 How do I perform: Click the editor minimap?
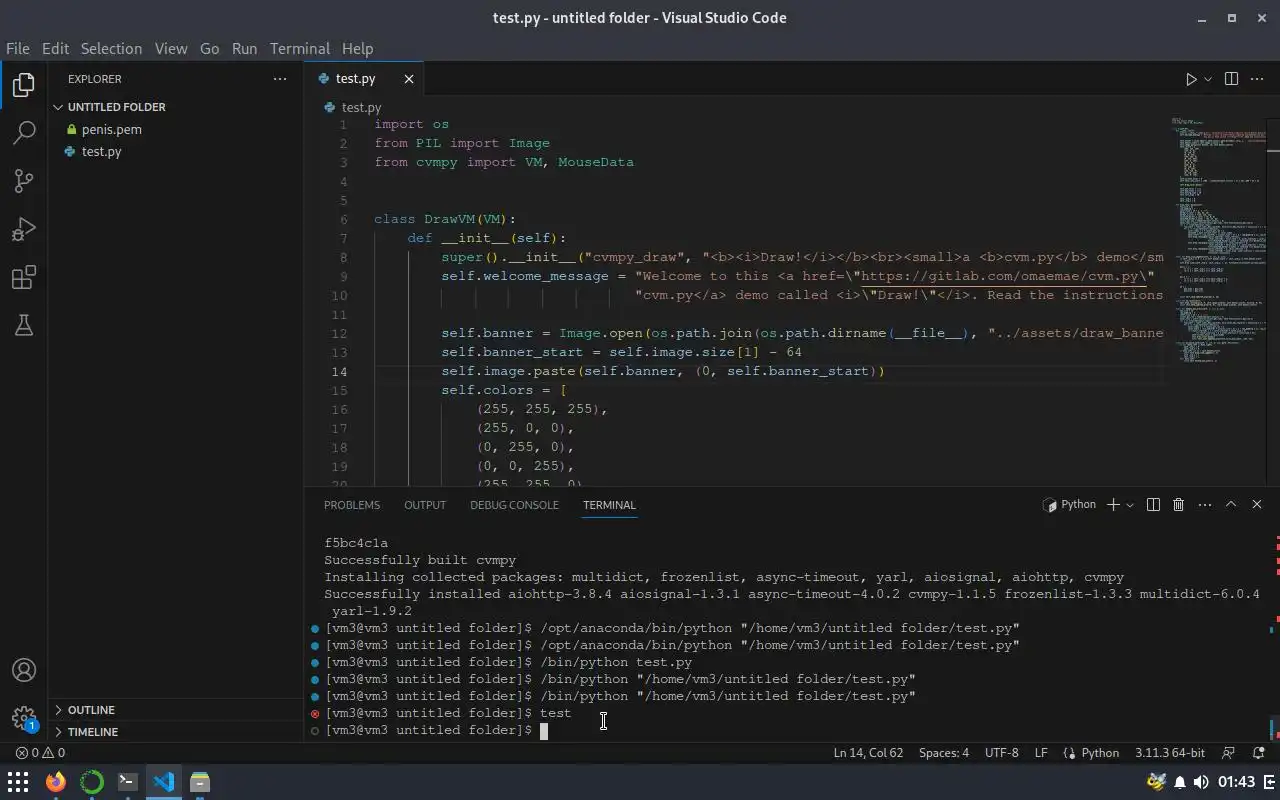[x=1218, y=240]
